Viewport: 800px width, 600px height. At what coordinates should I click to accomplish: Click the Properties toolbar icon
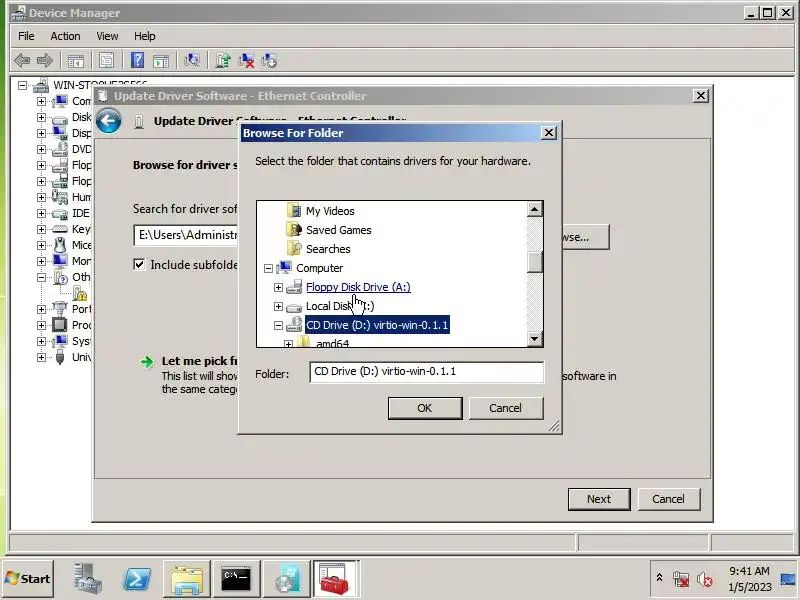[x=107, y=61]
